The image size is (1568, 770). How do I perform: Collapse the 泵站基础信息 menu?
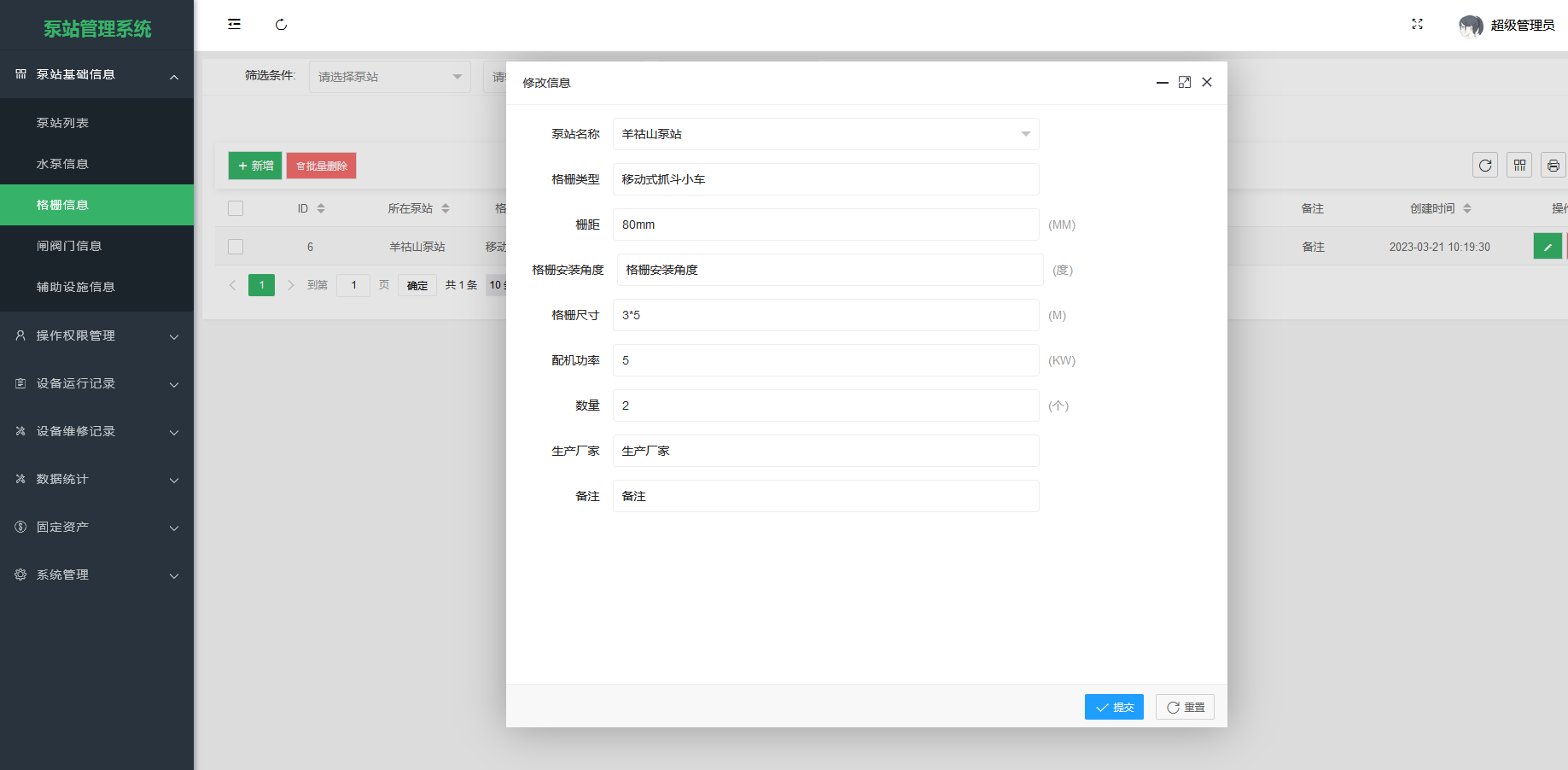[96, 74]
